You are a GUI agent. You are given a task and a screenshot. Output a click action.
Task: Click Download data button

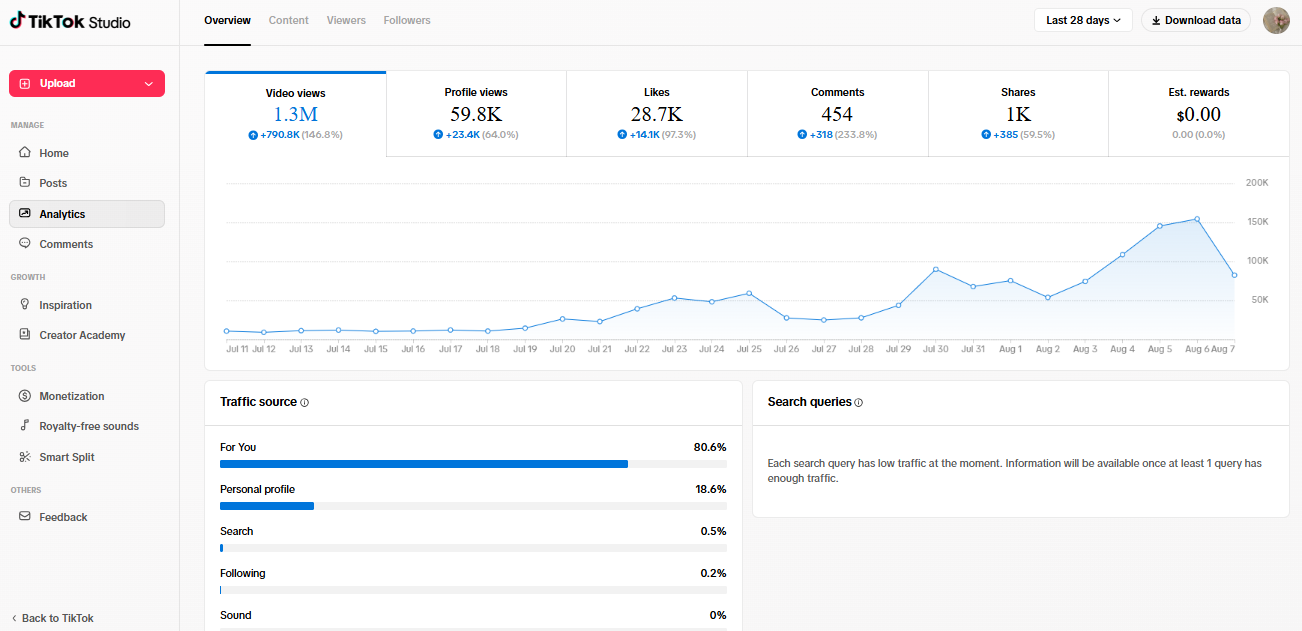tap(1196, 20)
